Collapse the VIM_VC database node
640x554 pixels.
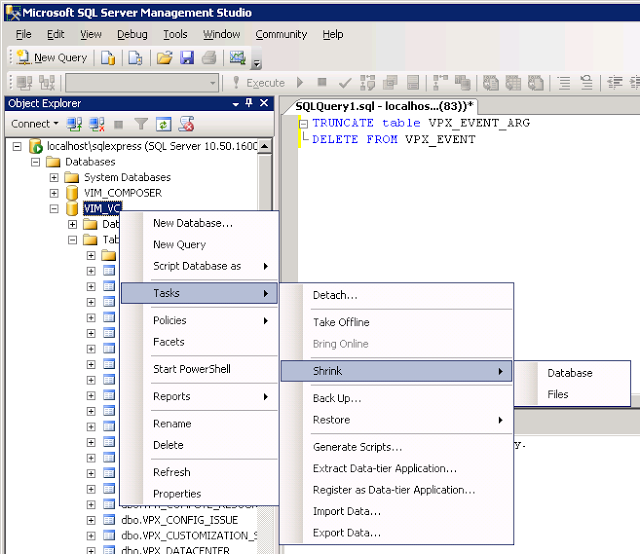pyautogui.click(x=55, y=209)
